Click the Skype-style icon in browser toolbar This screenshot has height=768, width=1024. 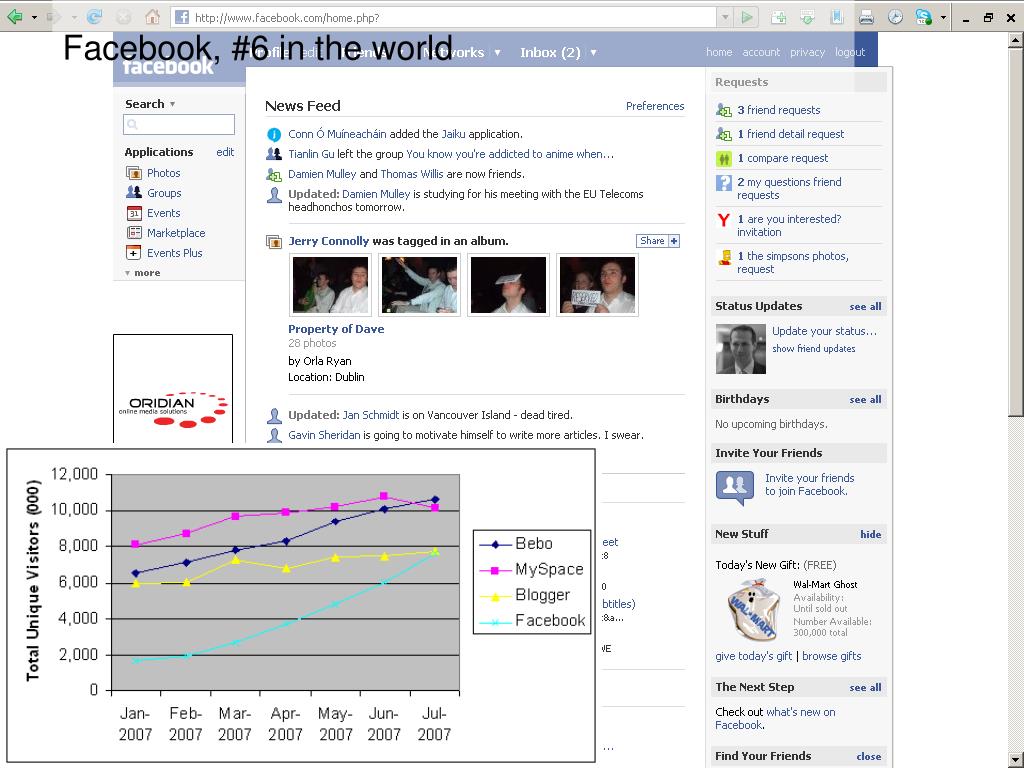923,17
